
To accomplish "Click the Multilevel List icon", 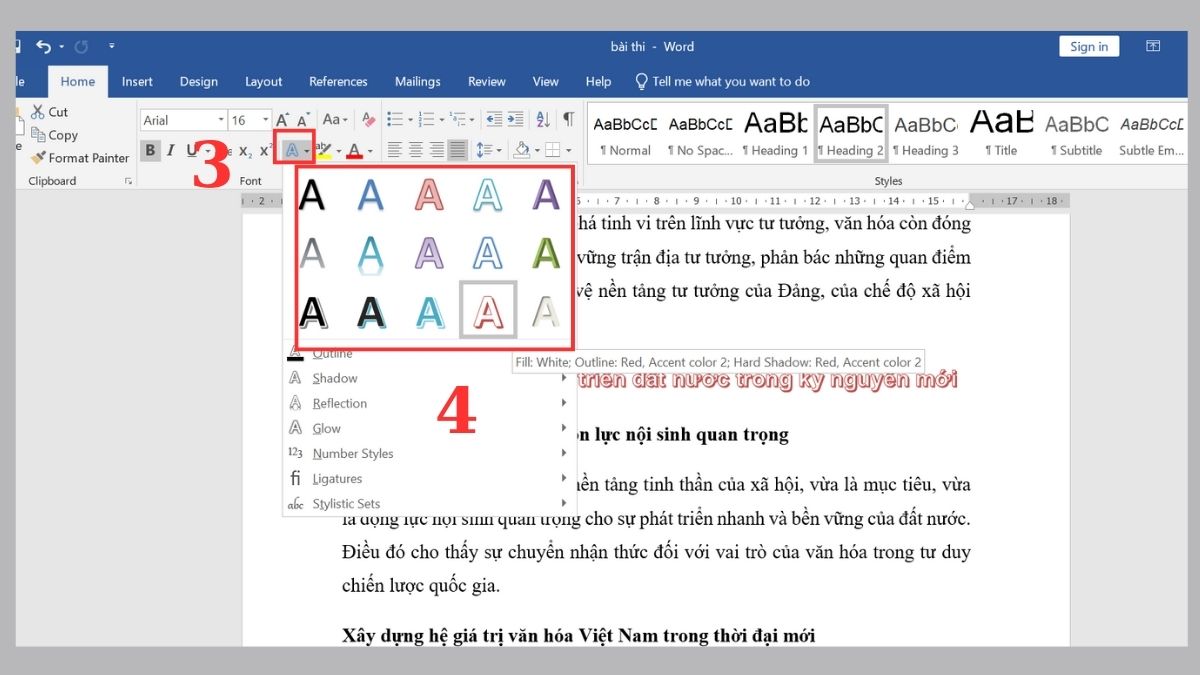I will [455, 120].
